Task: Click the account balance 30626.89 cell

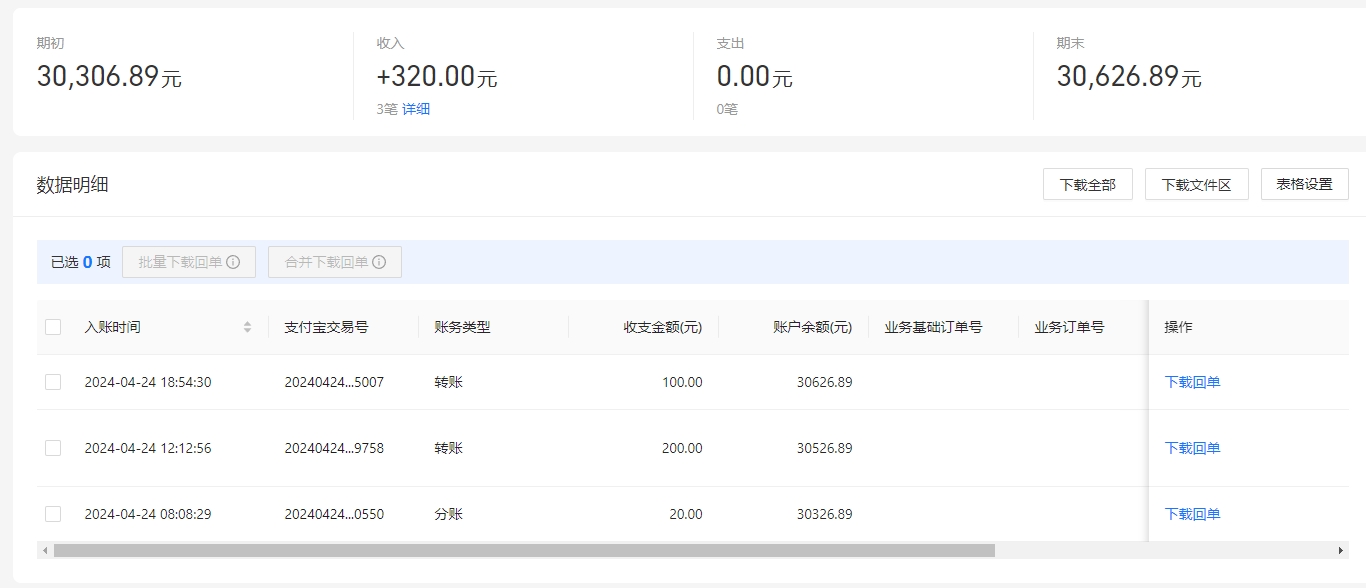Action: point(824,382)
